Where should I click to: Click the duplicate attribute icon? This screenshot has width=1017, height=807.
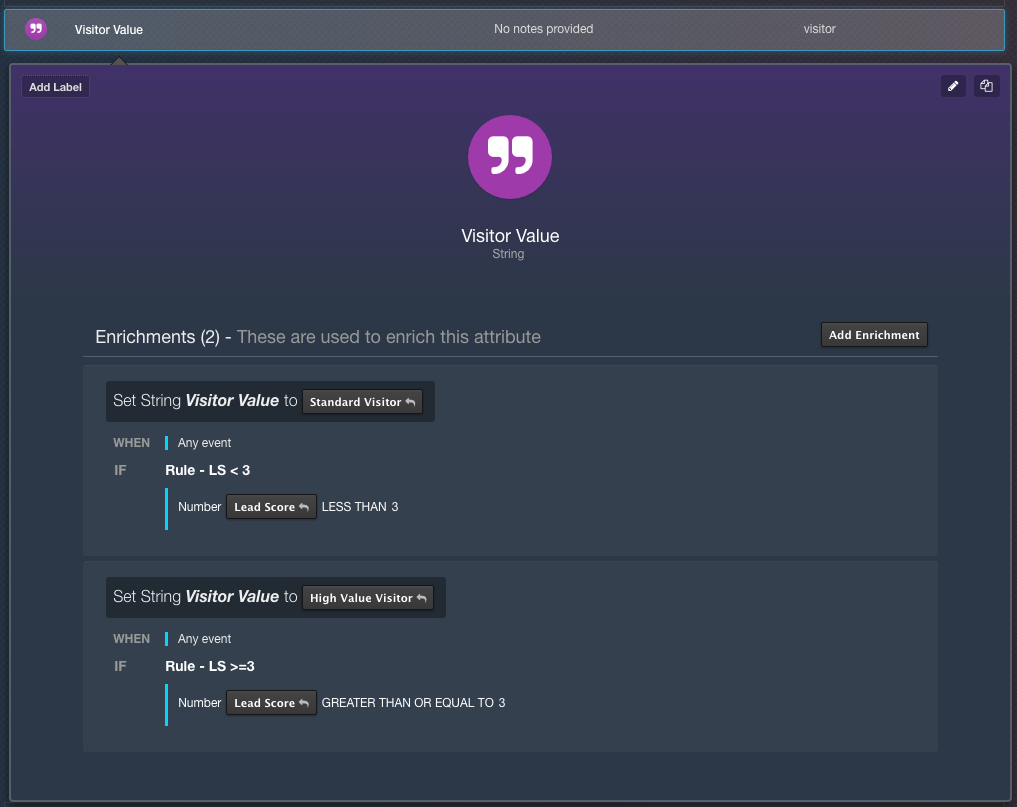(986, 87)
